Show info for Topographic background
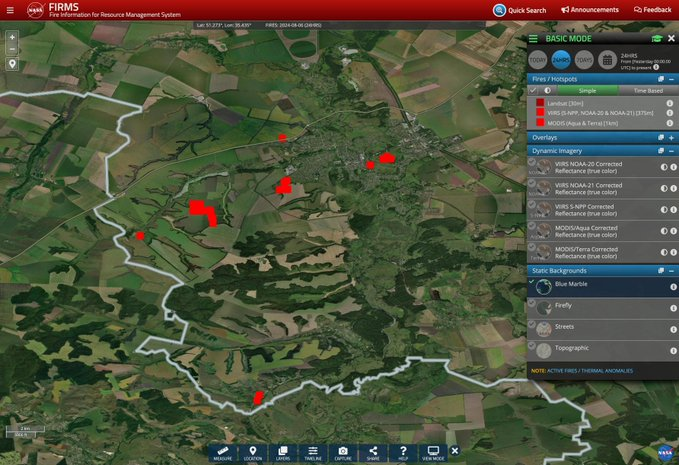The width and height of the screenshot is (679, 465). click(673, 351)
